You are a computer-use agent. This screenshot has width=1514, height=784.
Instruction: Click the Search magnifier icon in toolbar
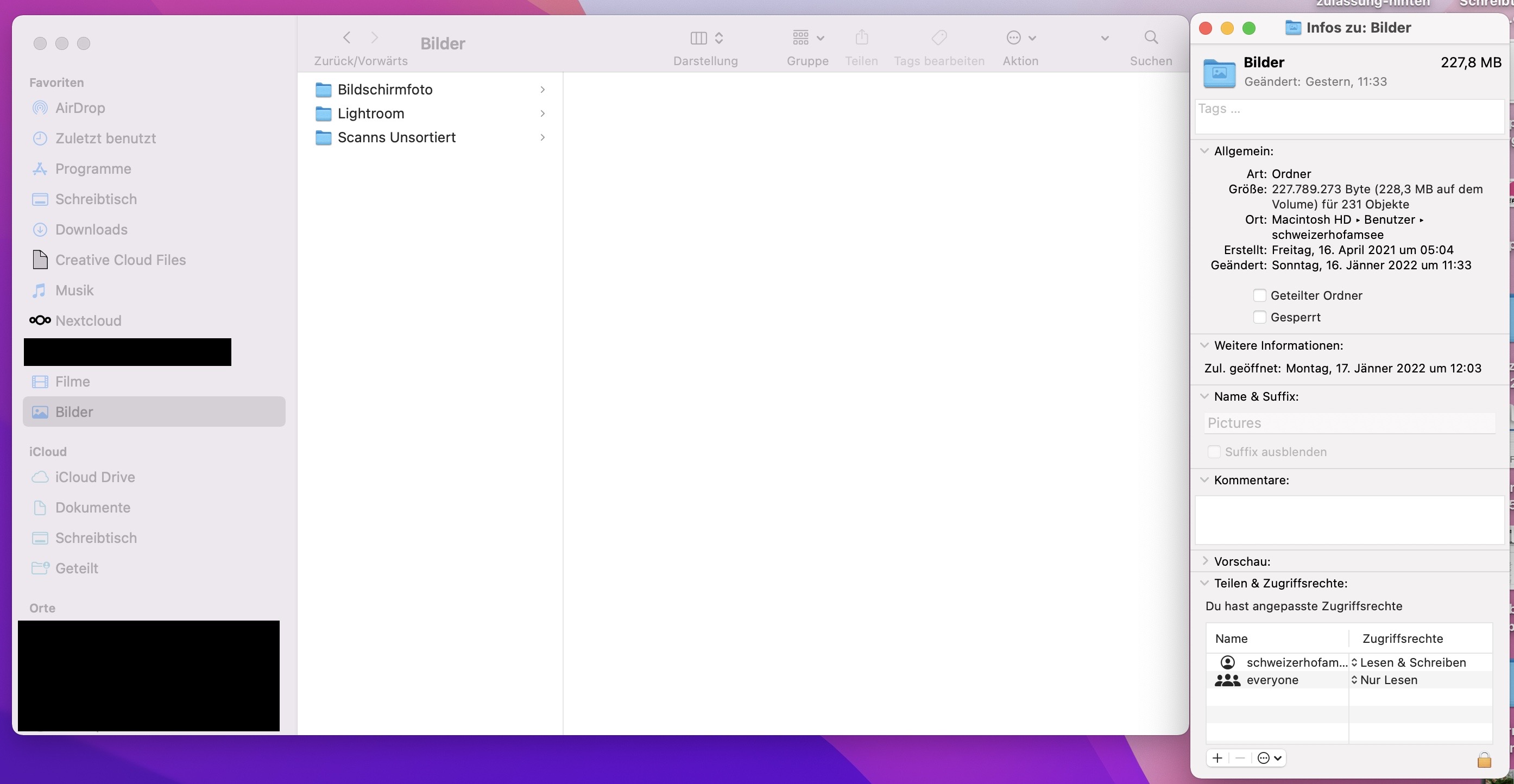click(x=1151, y=38)
